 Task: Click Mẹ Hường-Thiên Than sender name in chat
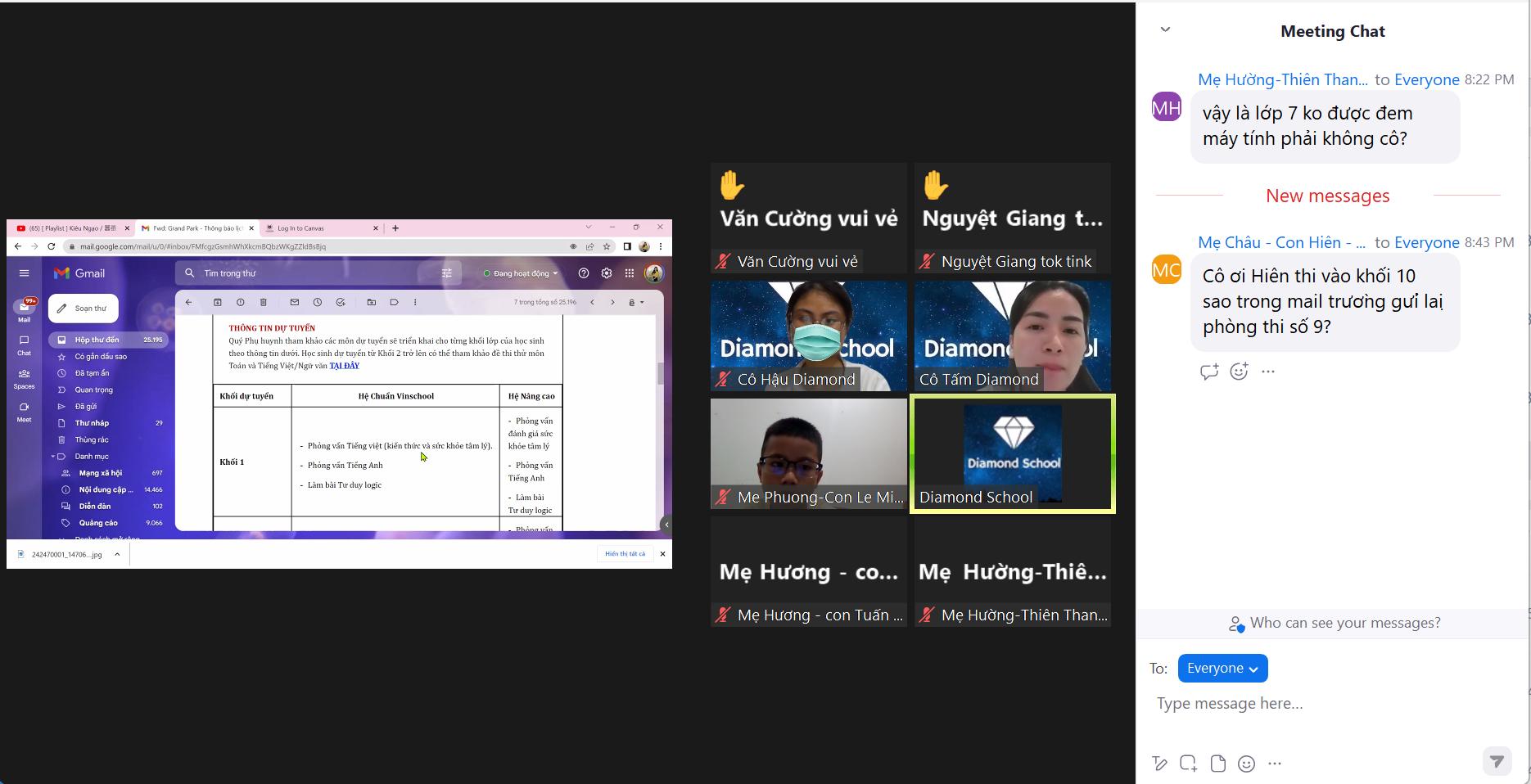coord(1282,79)
